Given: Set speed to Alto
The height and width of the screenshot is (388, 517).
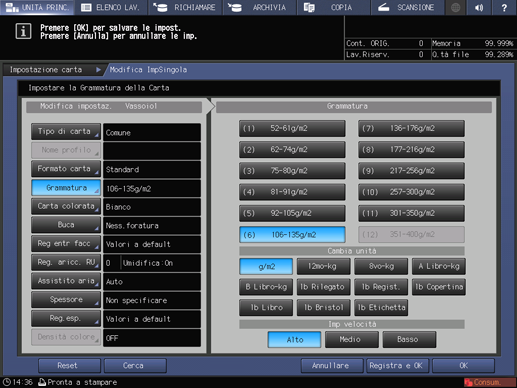Looking at the screenshot, I should click(x=294, y=340).
